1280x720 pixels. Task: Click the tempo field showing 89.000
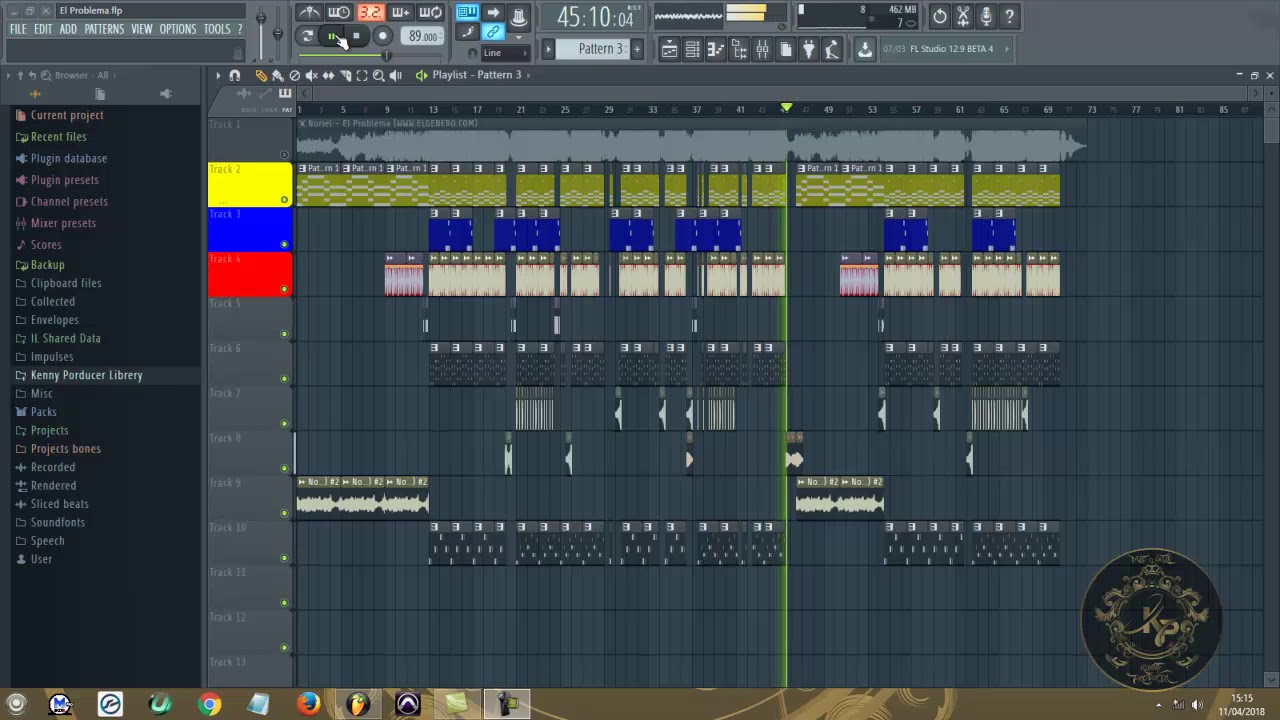422,36
